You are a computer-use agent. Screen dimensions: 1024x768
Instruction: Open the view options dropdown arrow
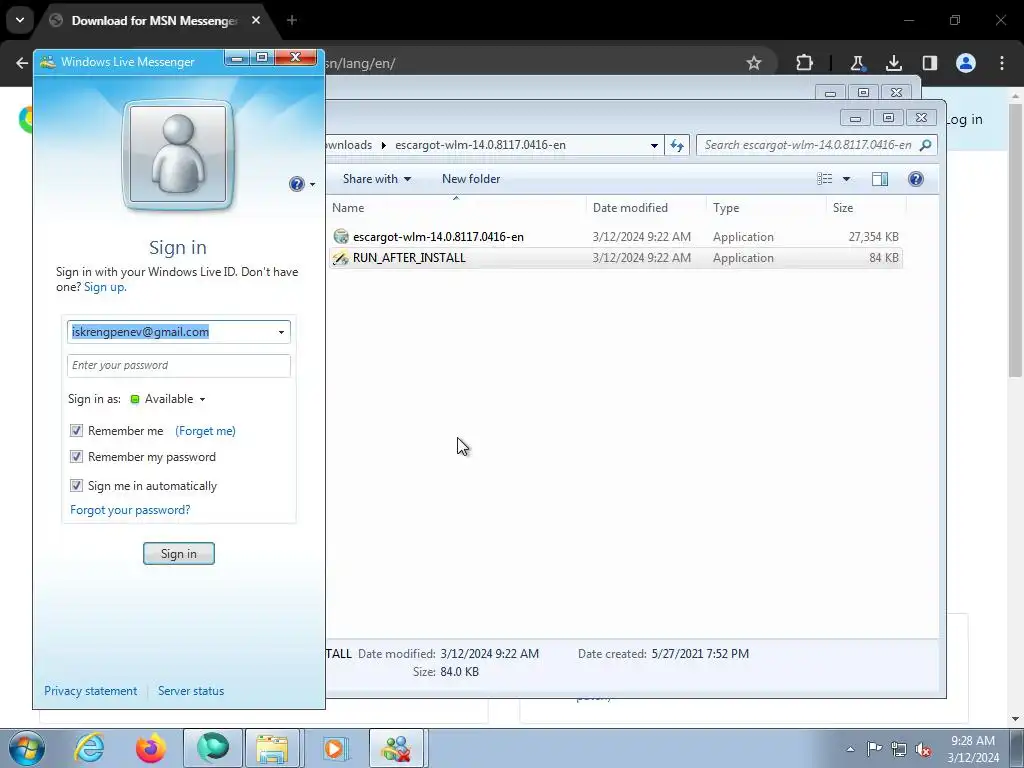(846, 179)
